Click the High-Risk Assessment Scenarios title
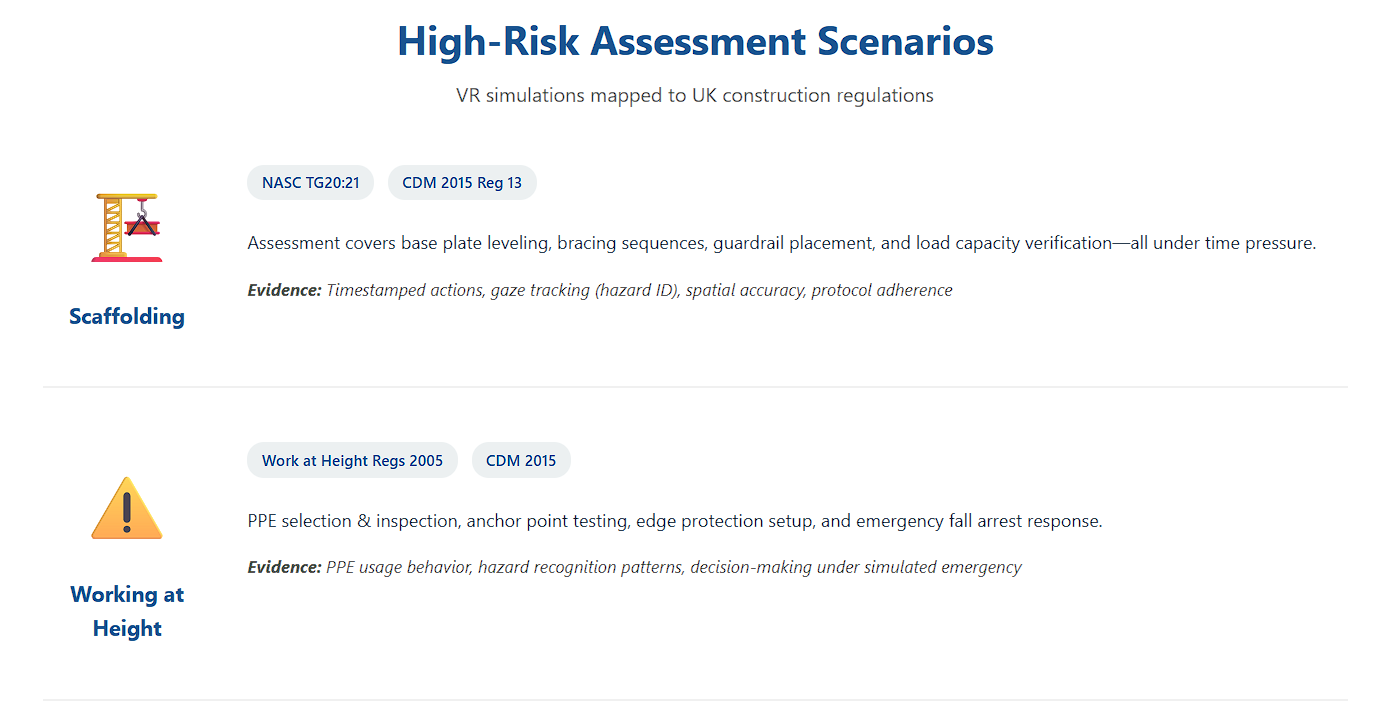 pos(695,42)
